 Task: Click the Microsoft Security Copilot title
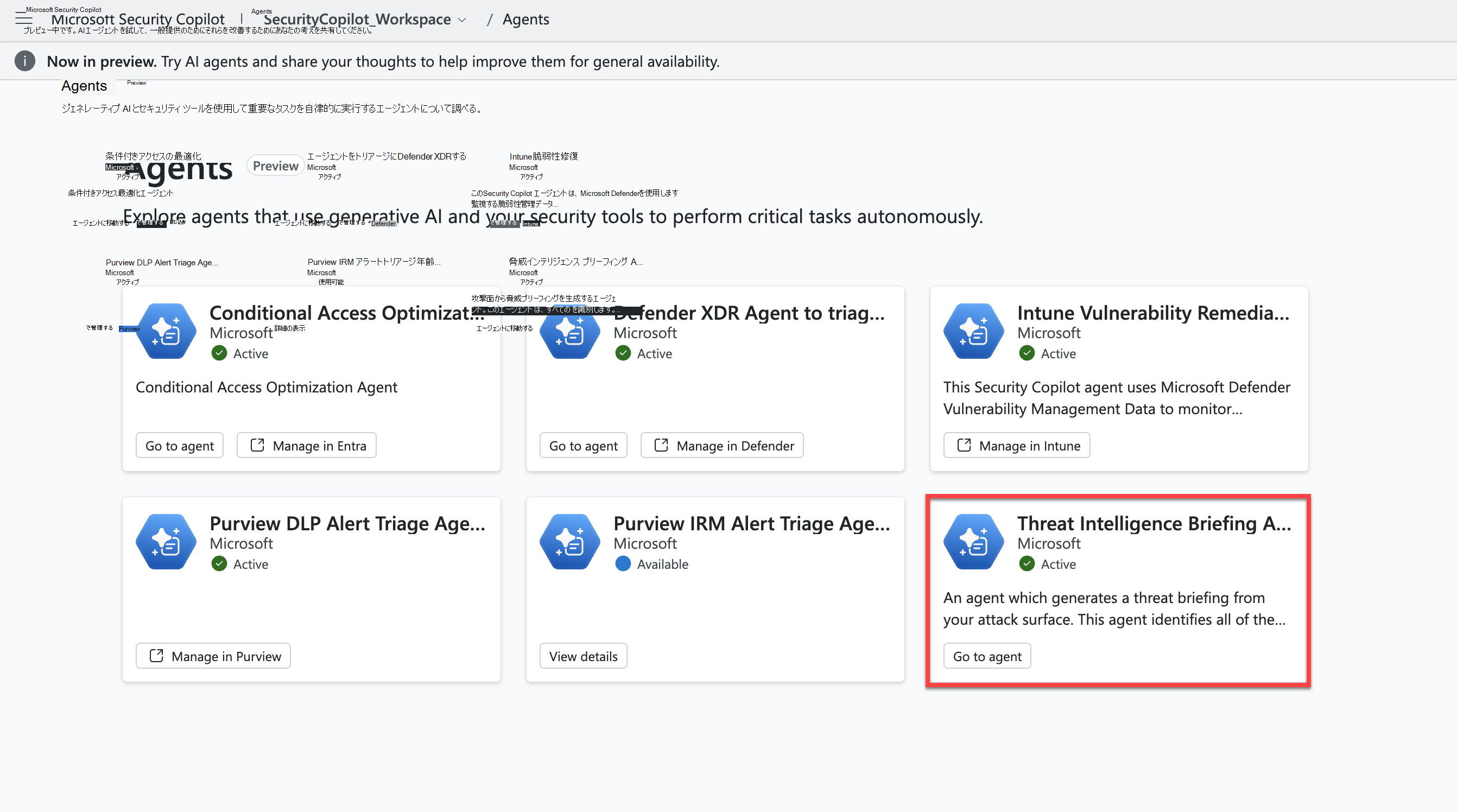137,20
